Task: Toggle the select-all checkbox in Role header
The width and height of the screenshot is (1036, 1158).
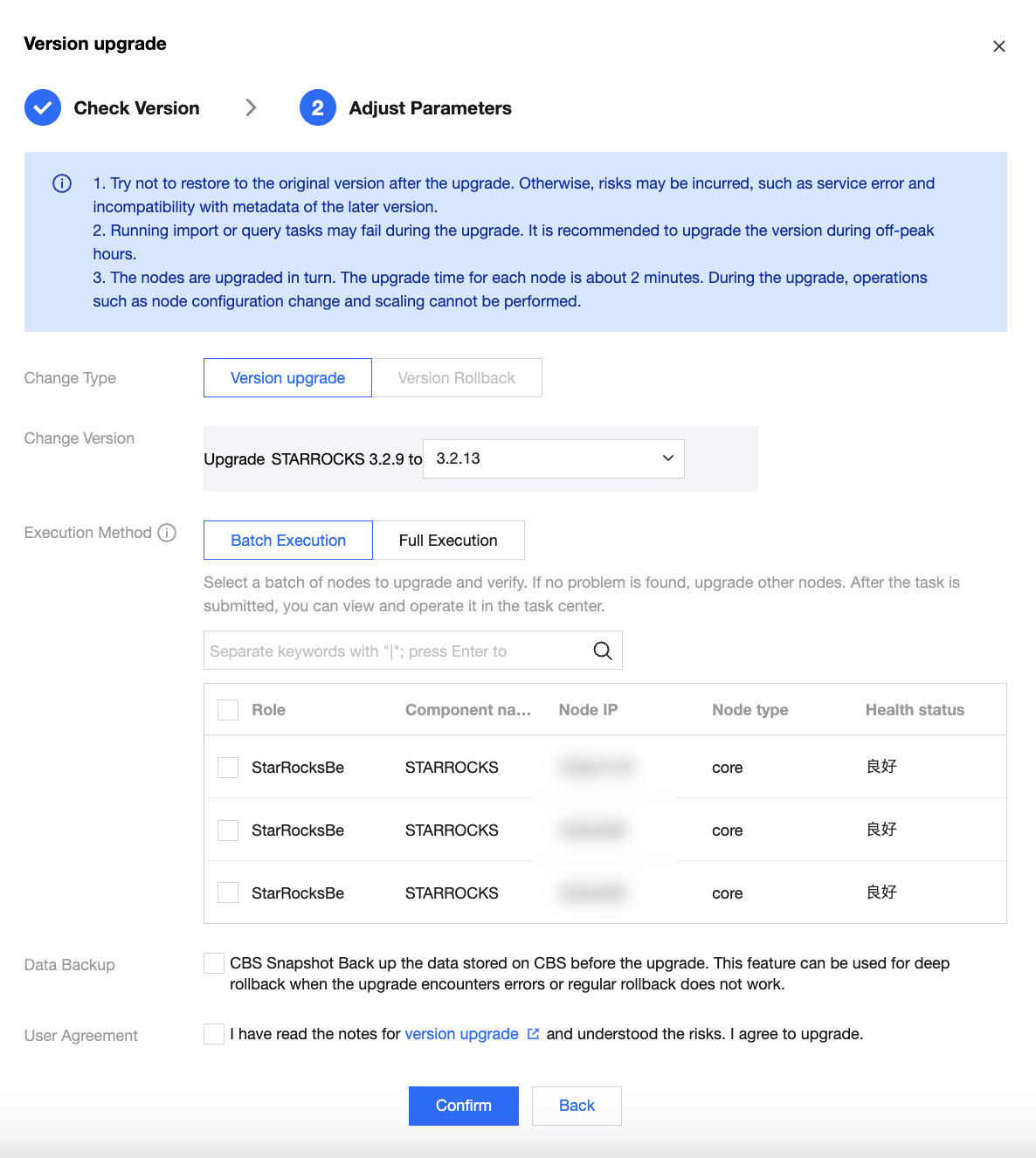Action: click(228, 710)
